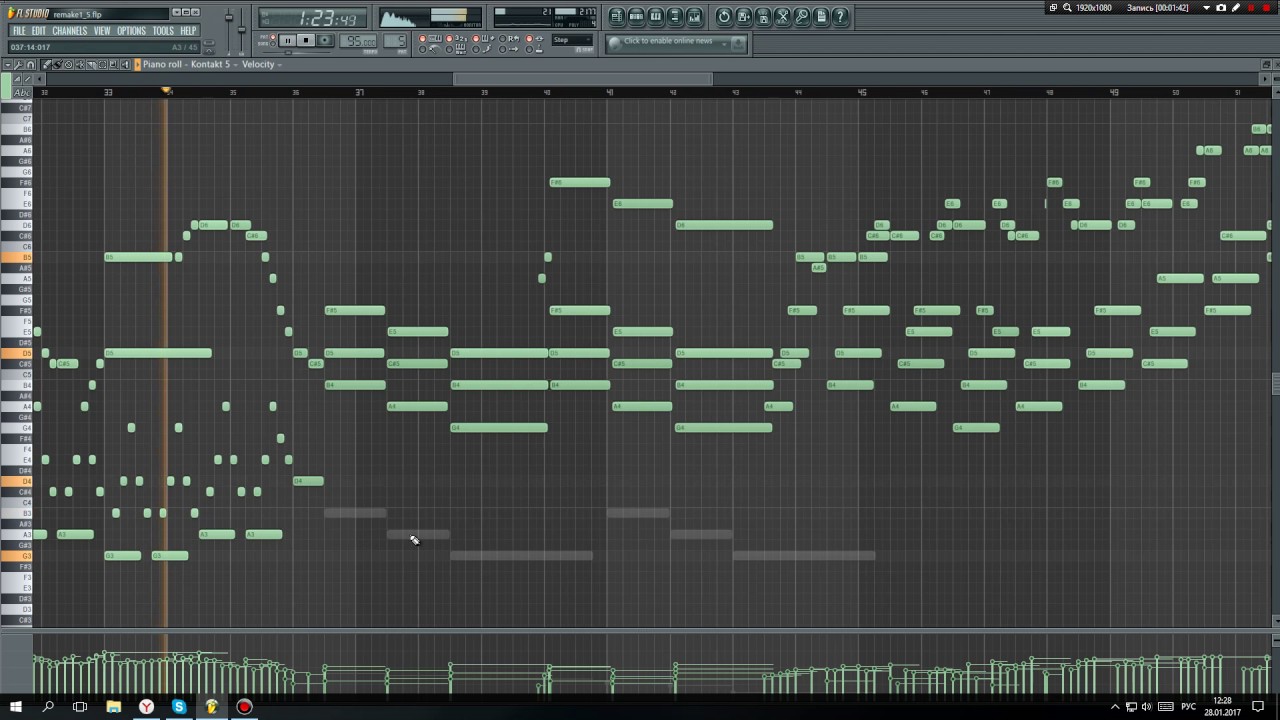Open the Piano Roll window button
Image resolution: width=1280 pixels, height=720 pixels.
[656, 16]
